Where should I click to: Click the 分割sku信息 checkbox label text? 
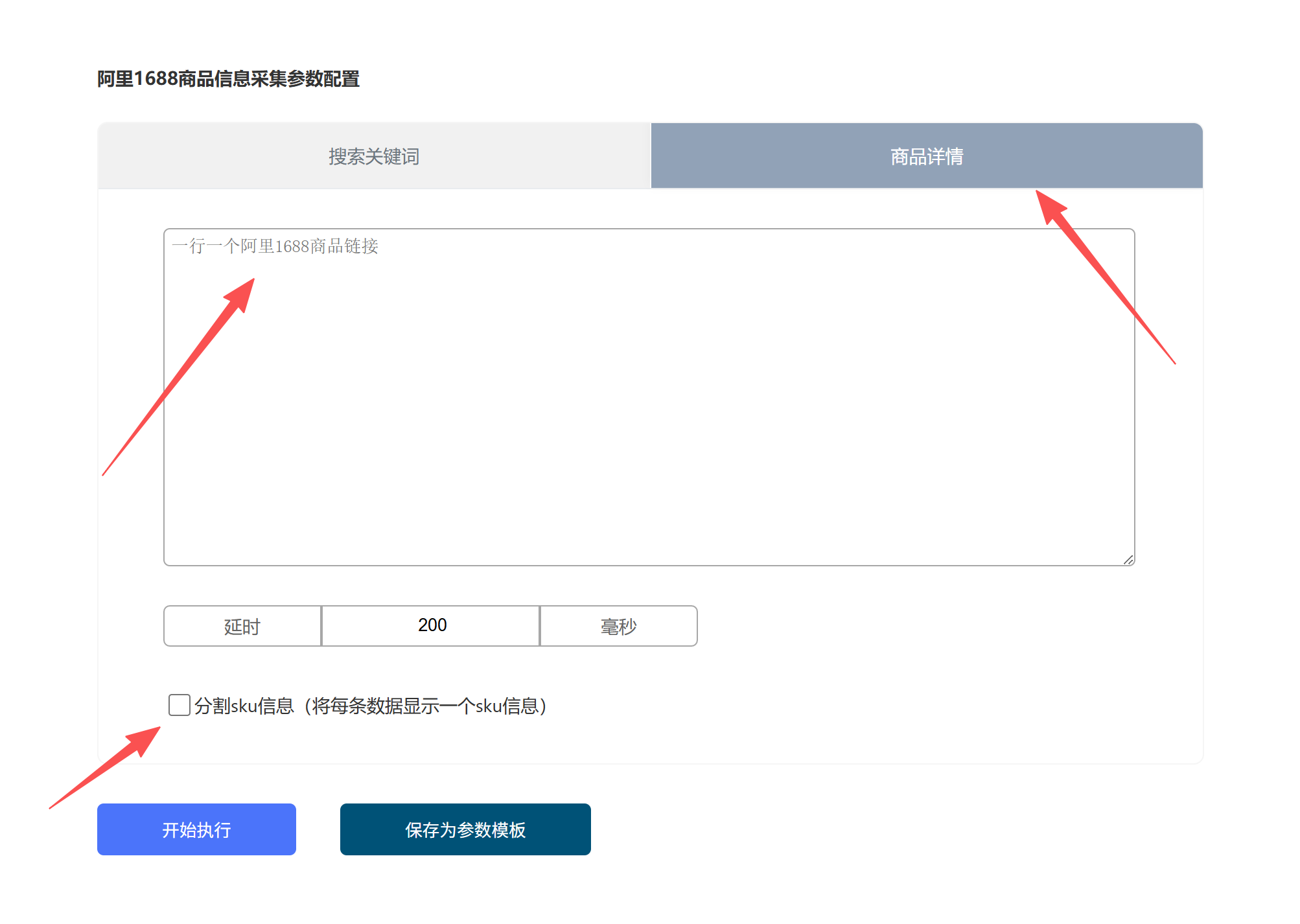coord(371,706)
